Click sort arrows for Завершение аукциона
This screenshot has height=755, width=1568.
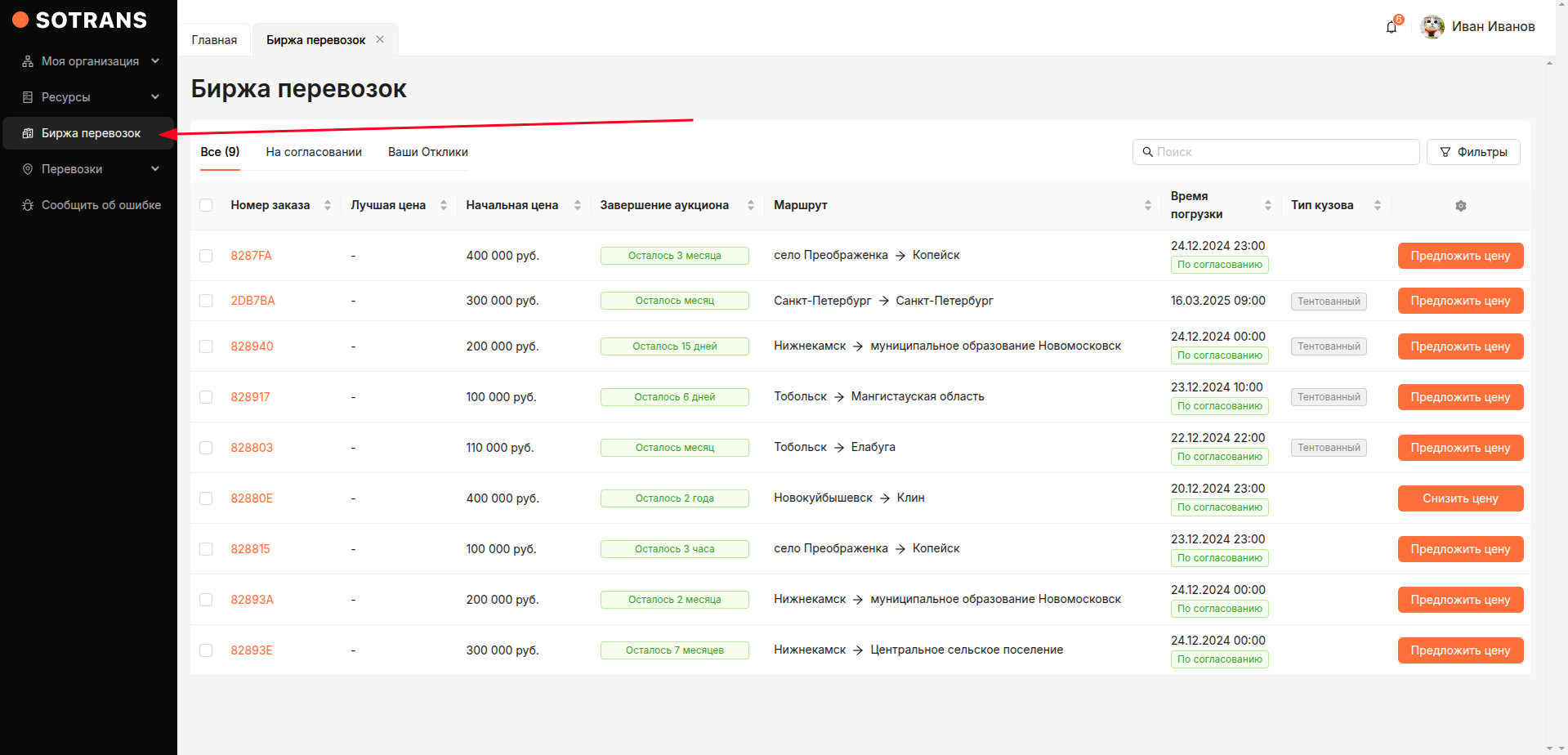pos(750,205)
